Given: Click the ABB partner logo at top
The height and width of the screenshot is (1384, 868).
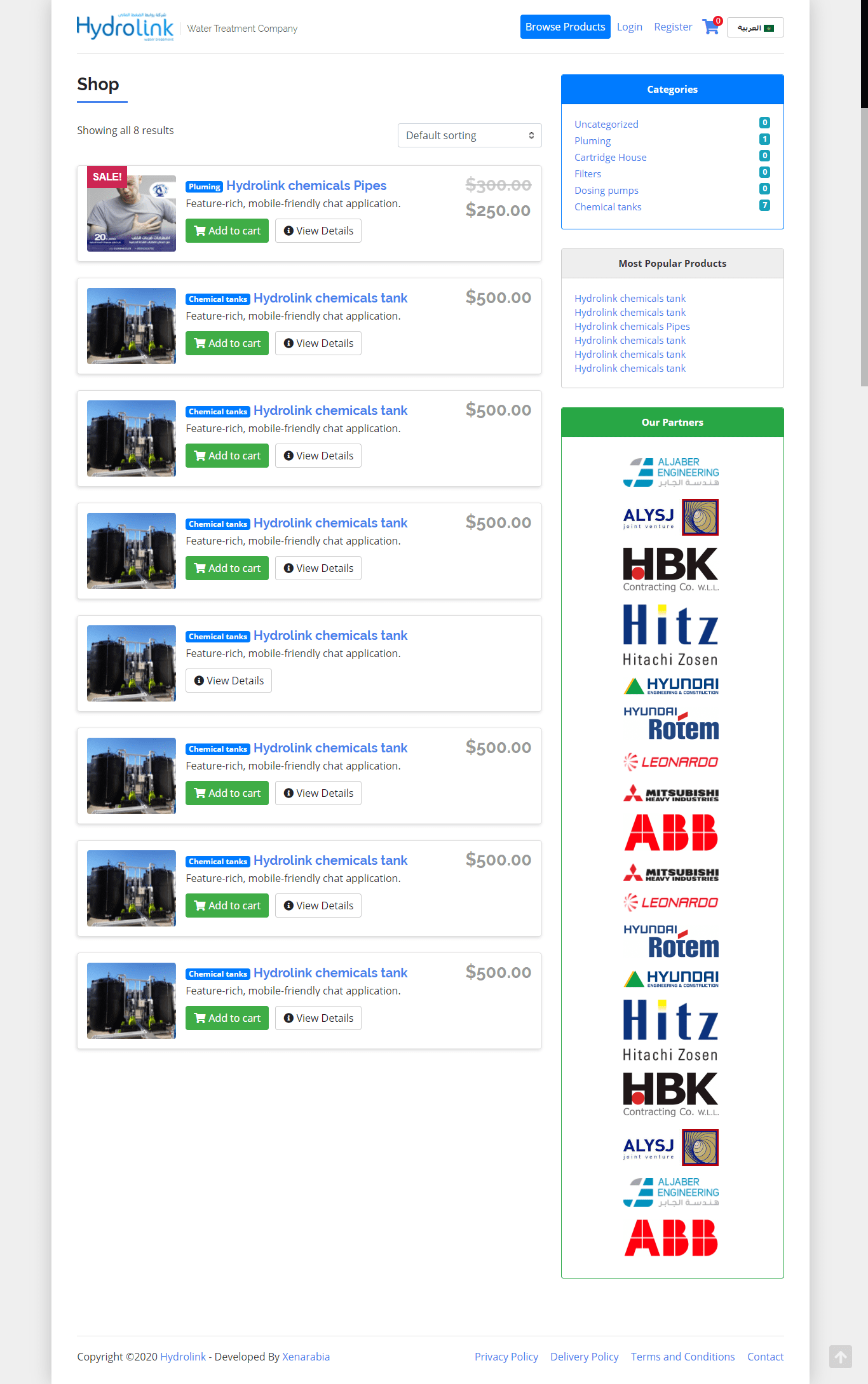Looking at the screenshot, I should click(671, 832).
